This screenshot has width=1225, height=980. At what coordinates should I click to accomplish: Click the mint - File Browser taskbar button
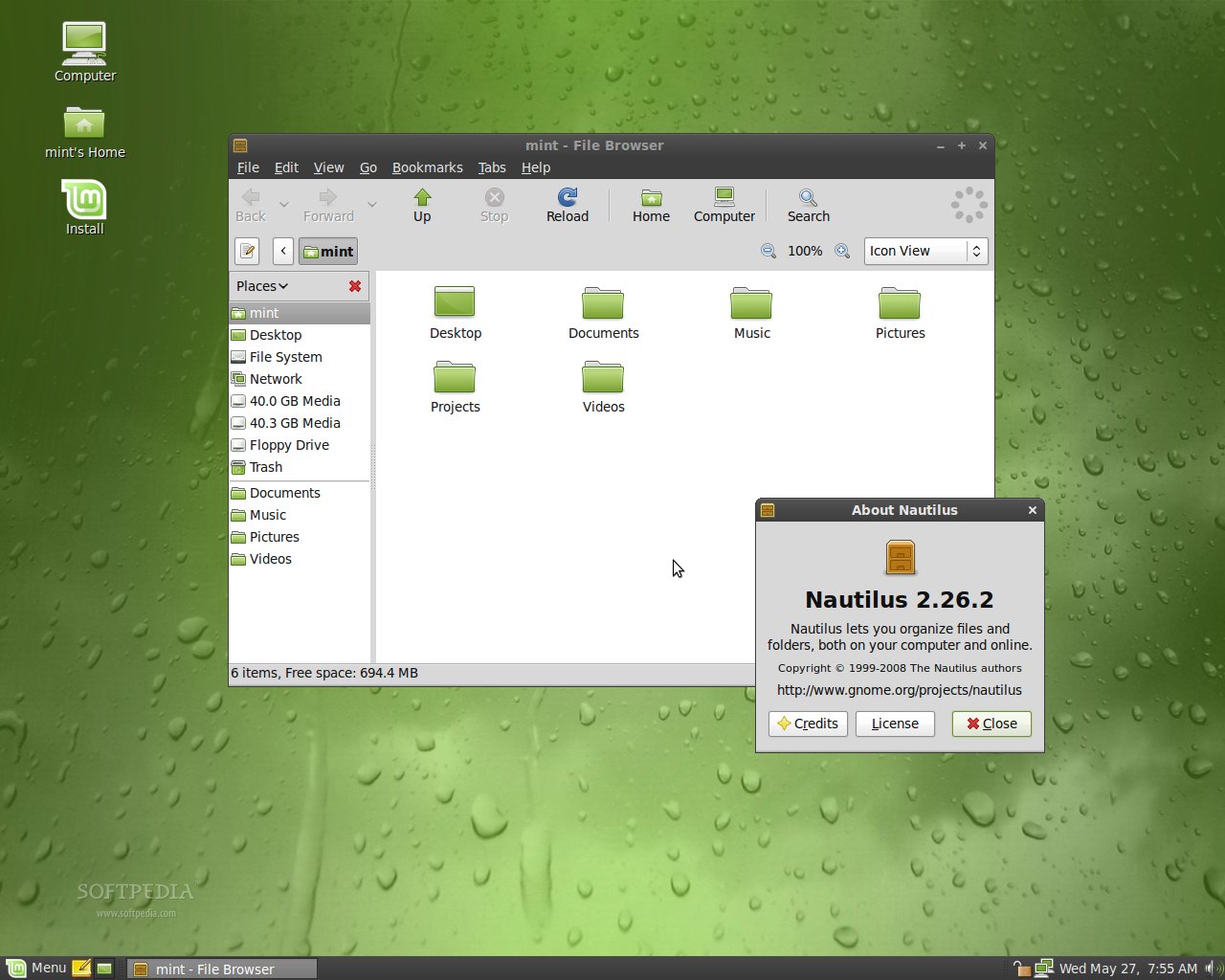coord(222,969)
